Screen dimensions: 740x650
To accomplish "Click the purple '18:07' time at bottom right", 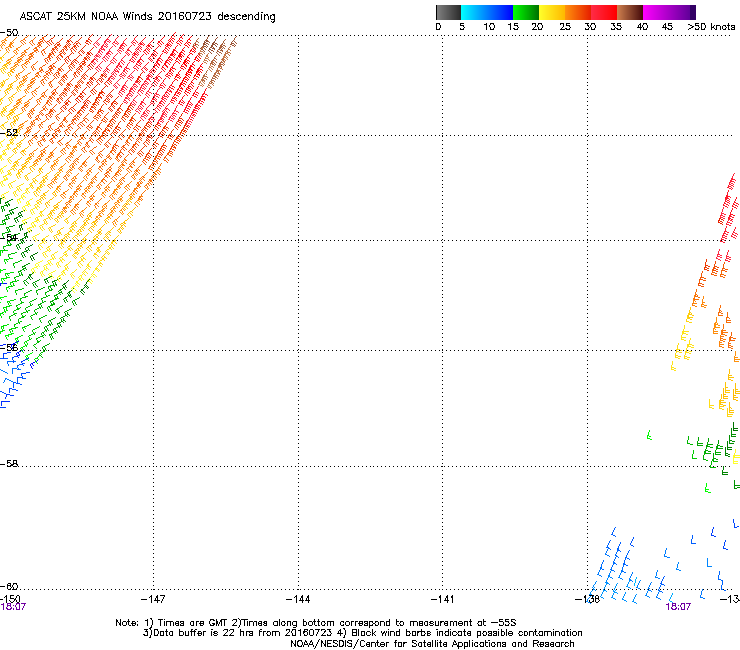I will click(x=678, y=607).
